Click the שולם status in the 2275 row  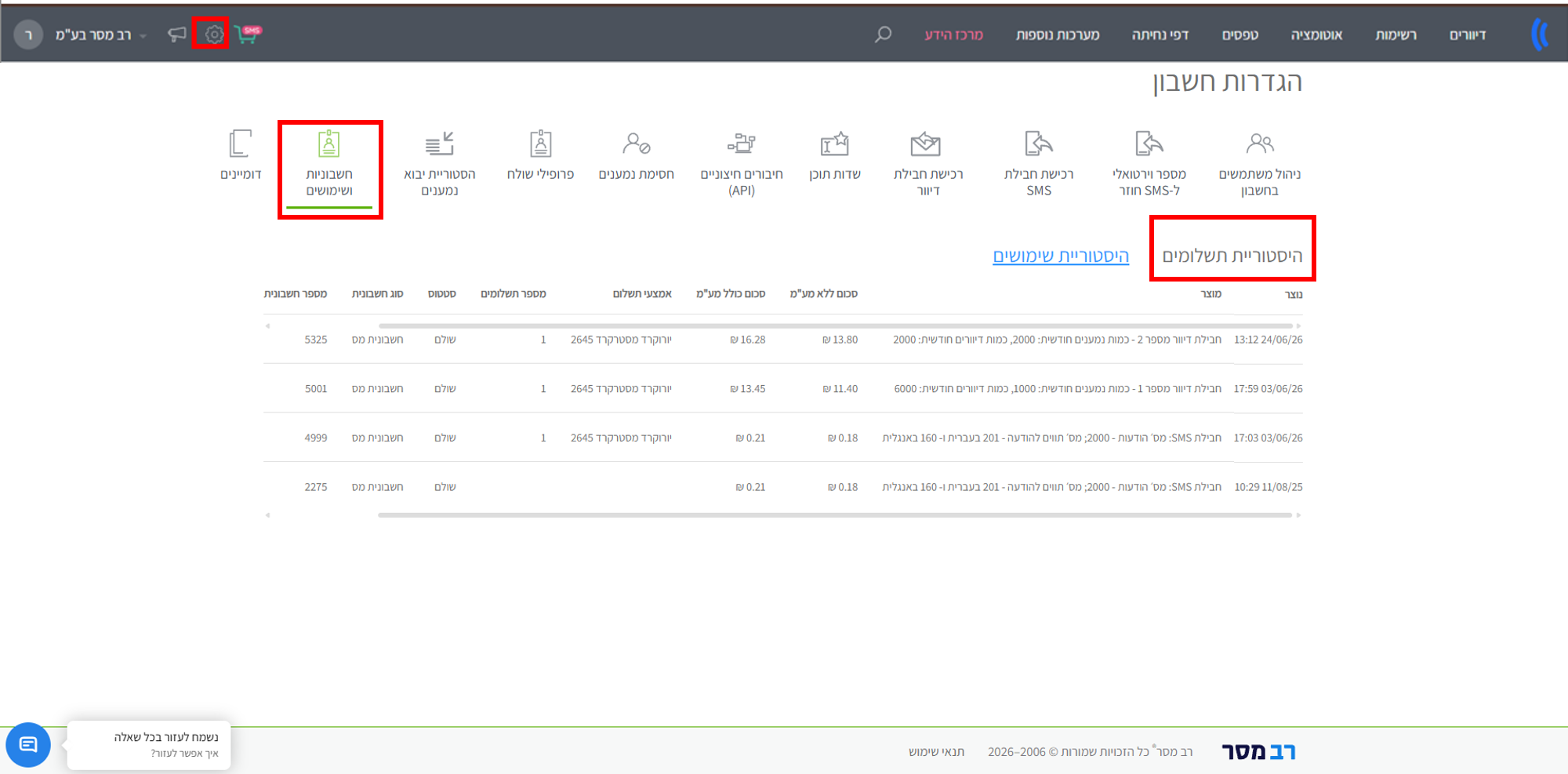[445, 487]
